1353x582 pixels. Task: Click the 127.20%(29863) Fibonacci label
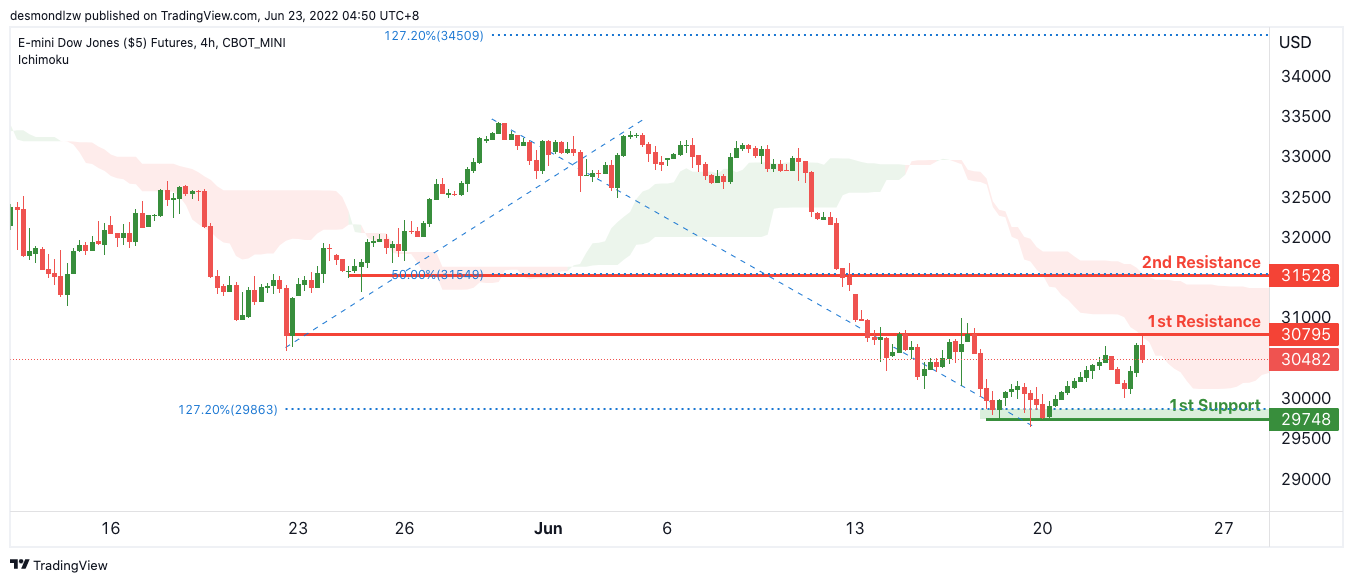[x=228, y=409]
